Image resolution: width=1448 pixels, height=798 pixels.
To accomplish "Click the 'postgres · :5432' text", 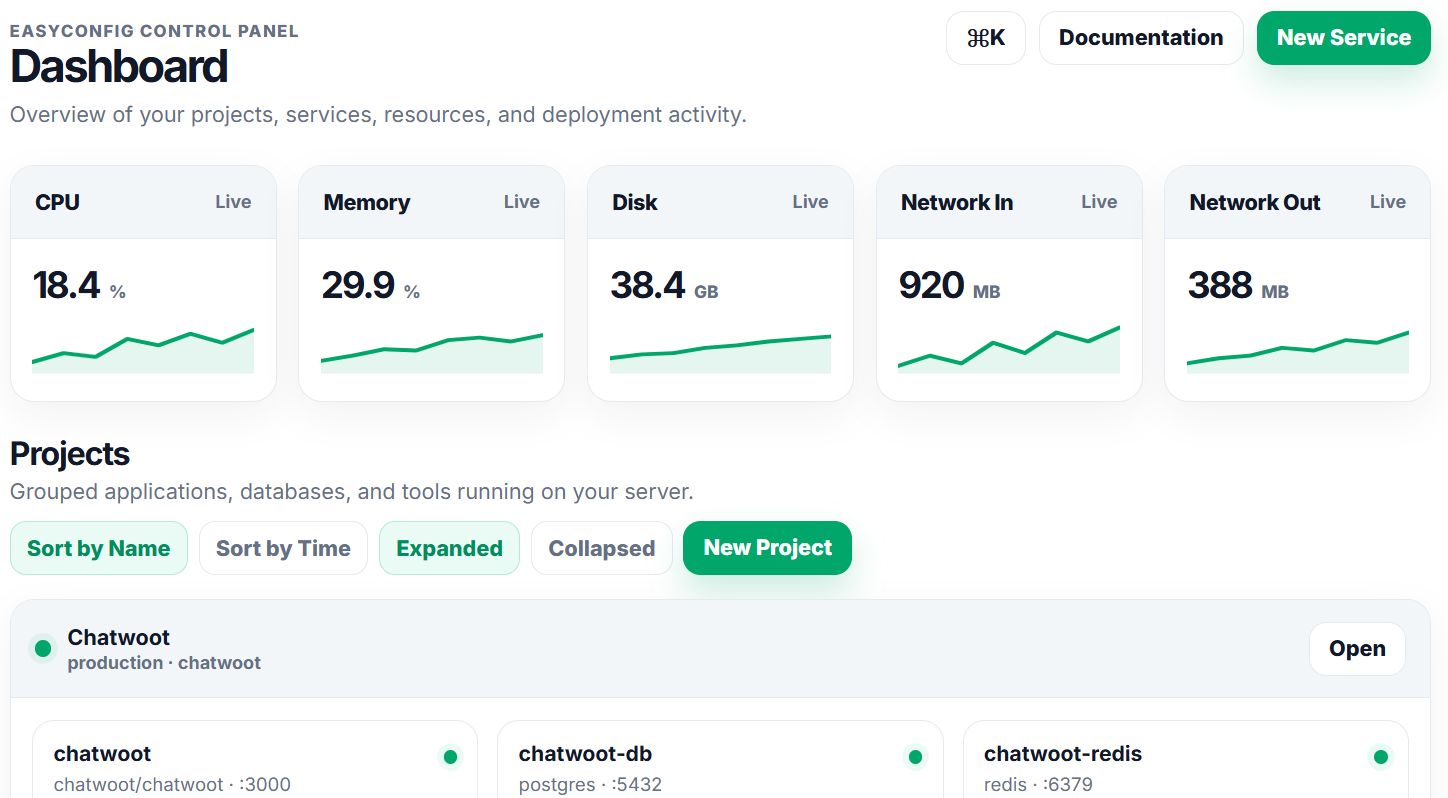I will [590, 785].
